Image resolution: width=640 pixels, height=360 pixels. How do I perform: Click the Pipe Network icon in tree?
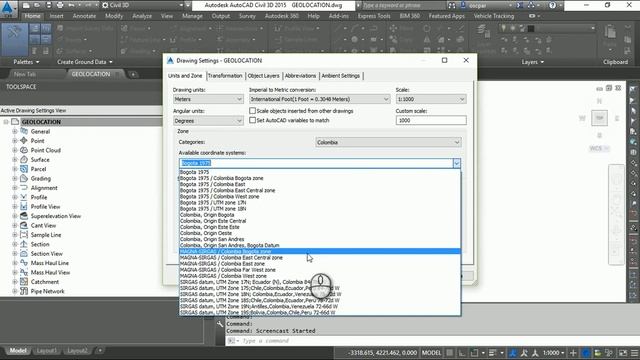[24, 291]
